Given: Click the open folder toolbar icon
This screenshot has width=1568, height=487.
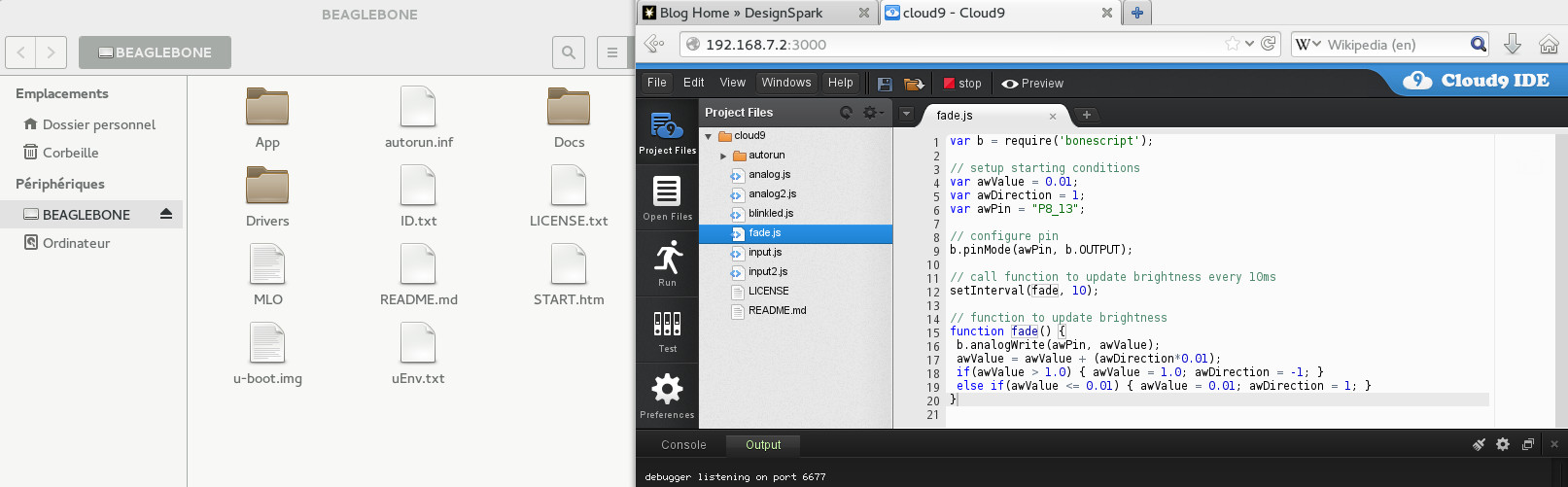Looking at the screenshot, I should click(x=914, y=84).
